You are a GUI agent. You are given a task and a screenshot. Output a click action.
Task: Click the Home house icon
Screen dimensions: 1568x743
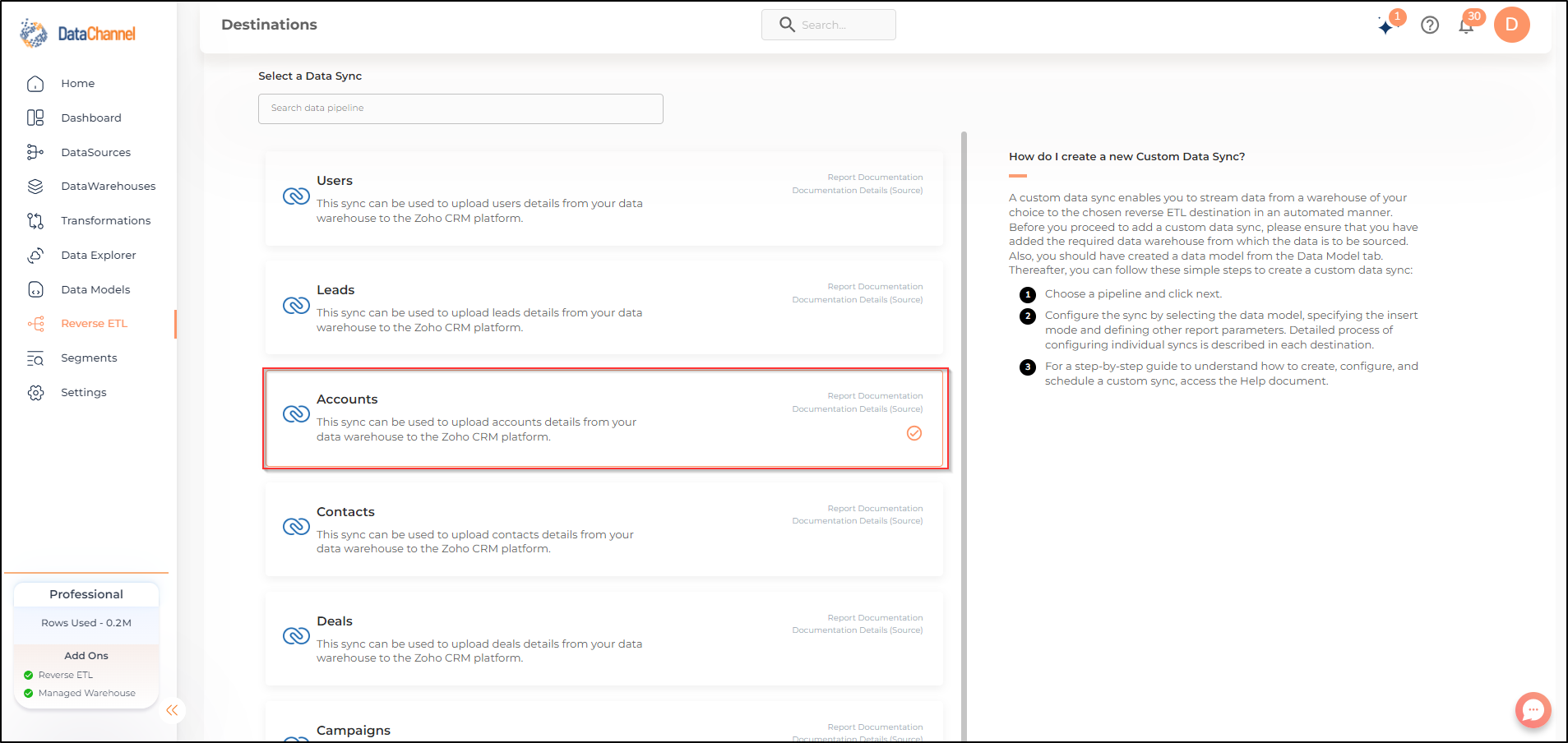point(35,84)
